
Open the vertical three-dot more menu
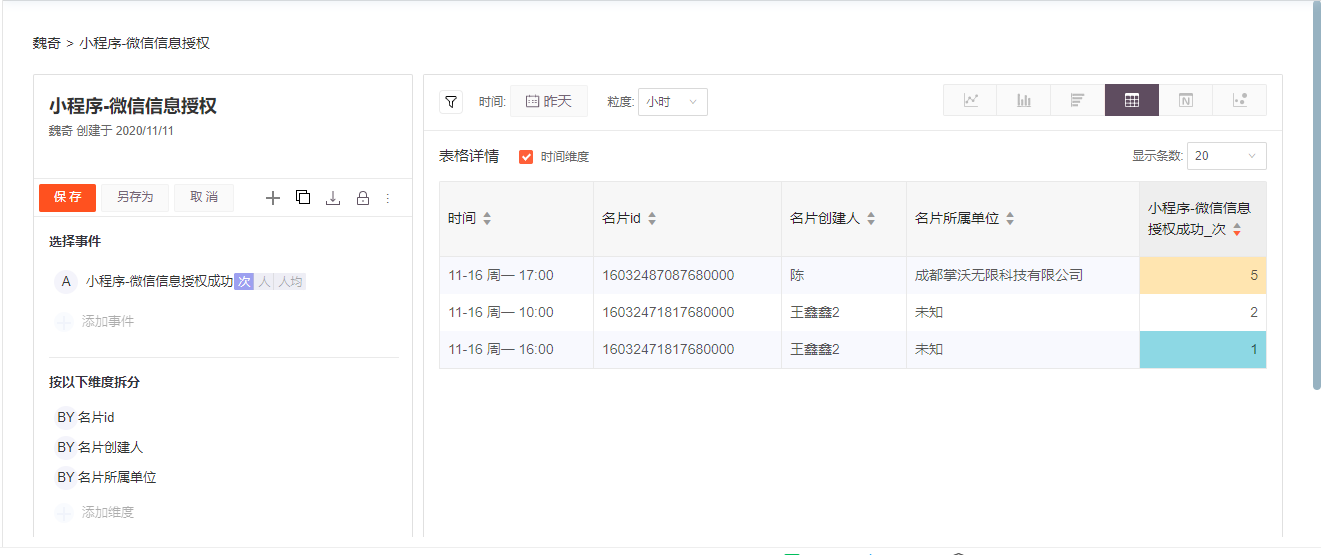pos(388,198)
